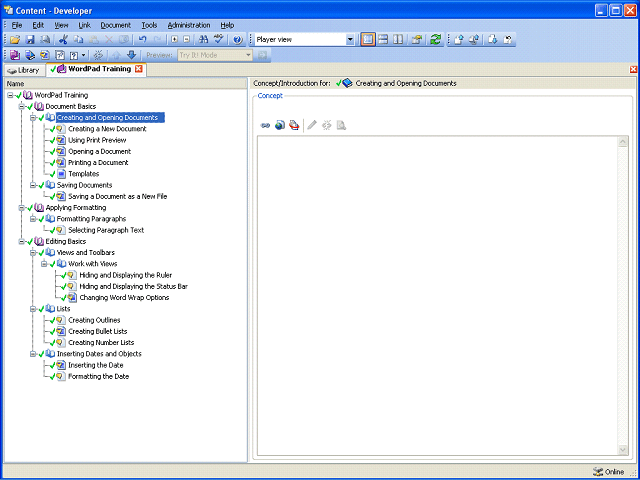Select the Formatting the Date topic

click(x=98, y=377)
